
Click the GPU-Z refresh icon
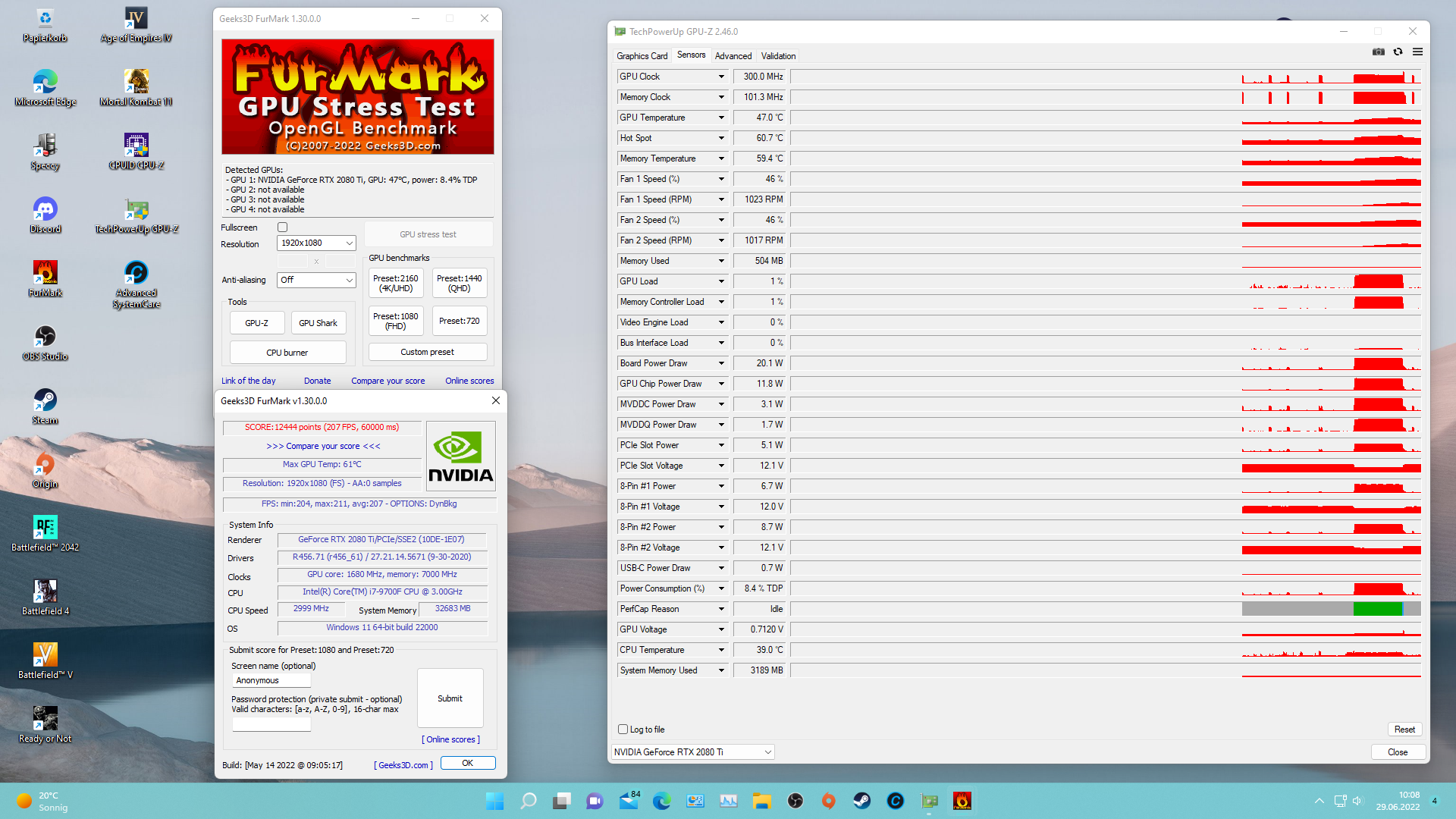(1398, 52)
